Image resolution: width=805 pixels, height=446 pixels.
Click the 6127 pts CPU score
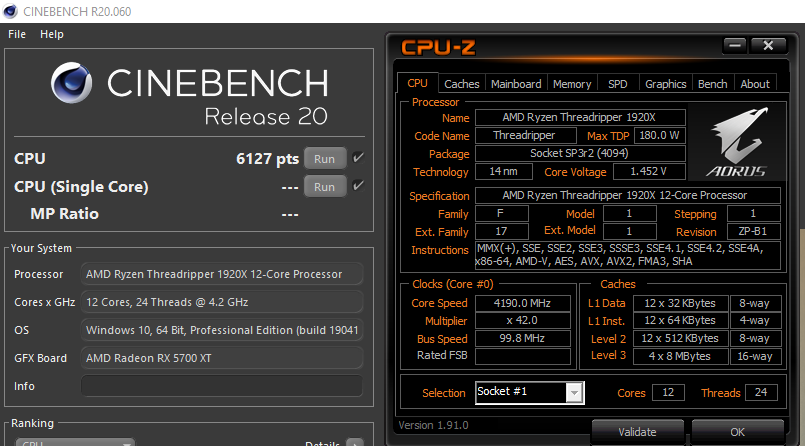coord(267,159)
